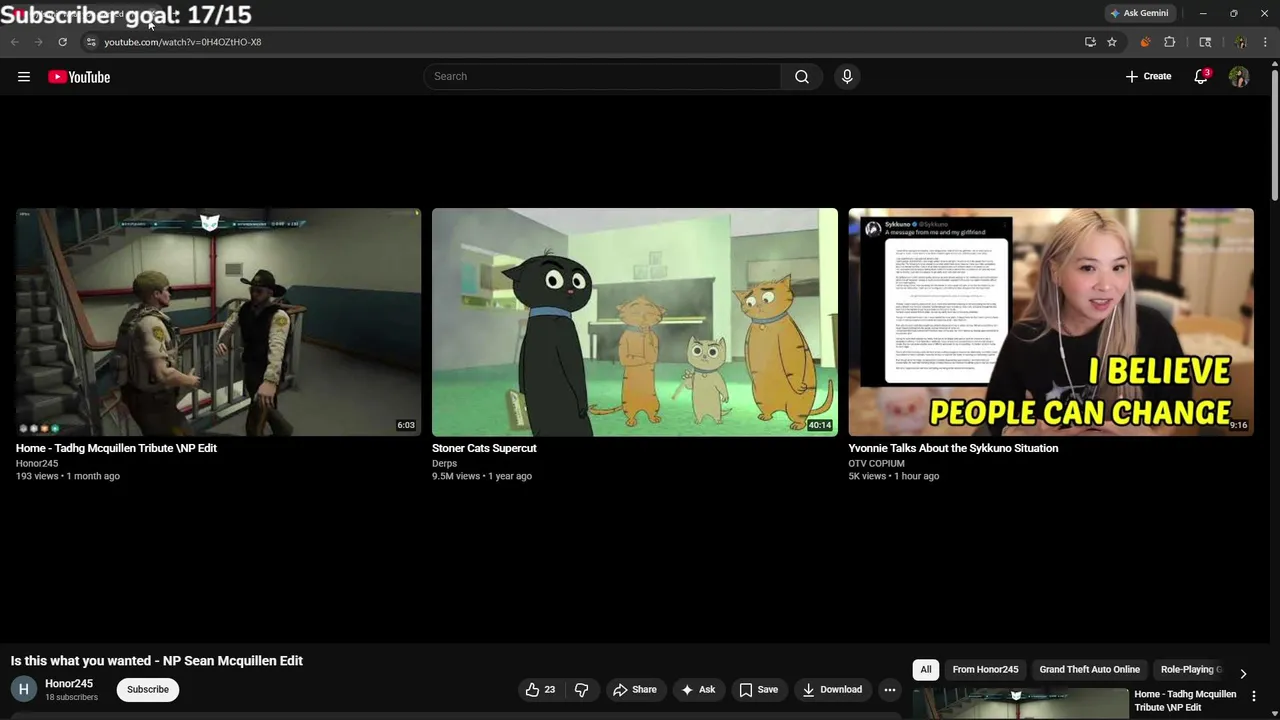The width and height of the screenshot is (1280, 720).
Task: Open 'Yvonnie Talks About the Sykkuno Situation' title
Action: pyautogui.click(x=953, y=448)
